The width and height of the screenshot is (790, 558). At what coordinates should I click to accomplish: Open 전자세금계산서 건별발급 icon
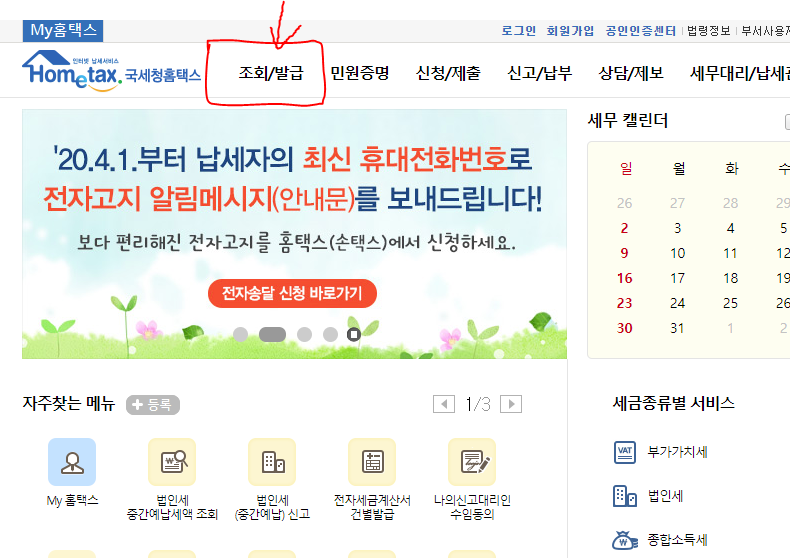(x=372, y=462)
